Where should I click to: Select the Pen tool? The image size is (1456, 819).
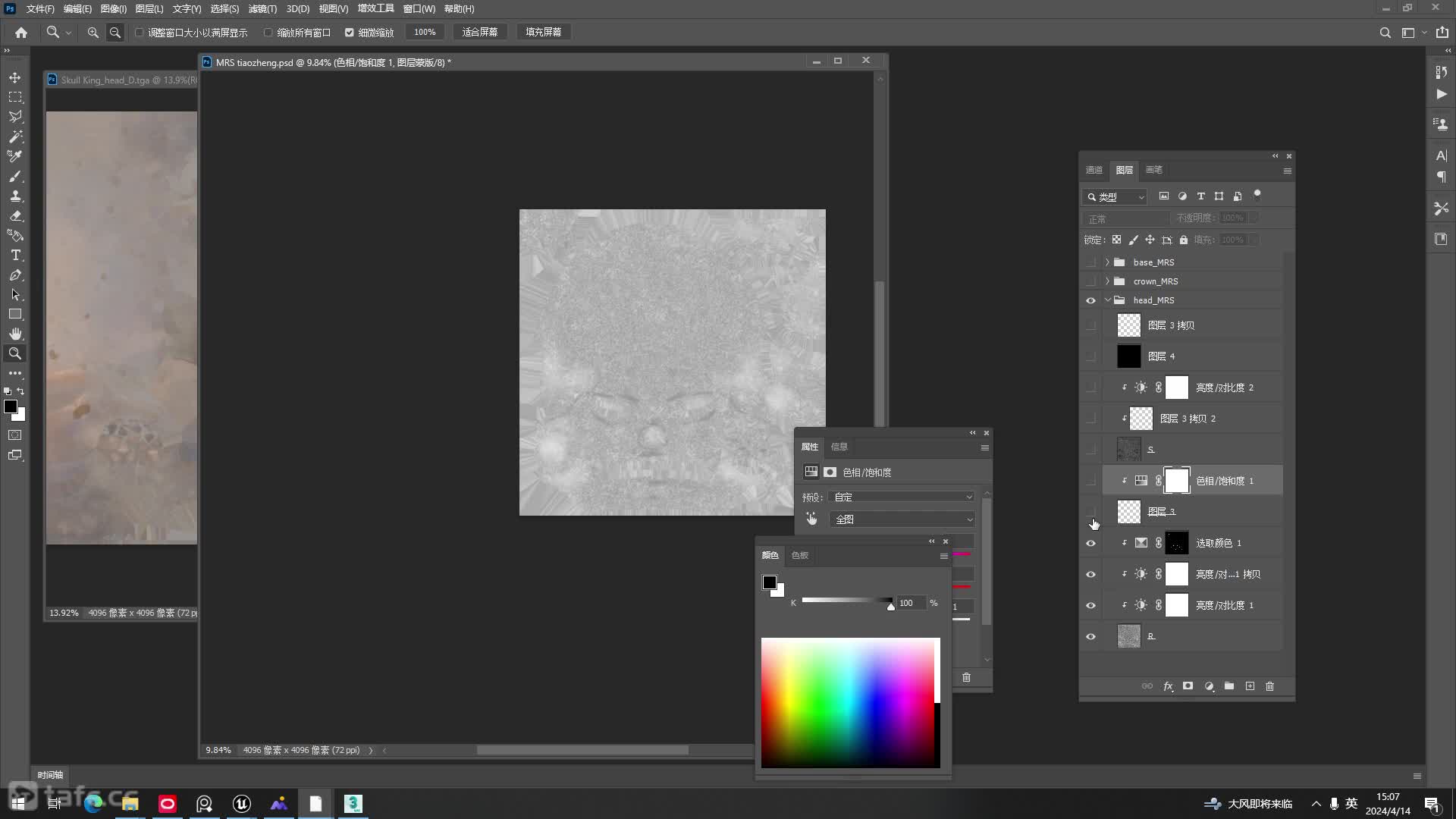(15, 275)
